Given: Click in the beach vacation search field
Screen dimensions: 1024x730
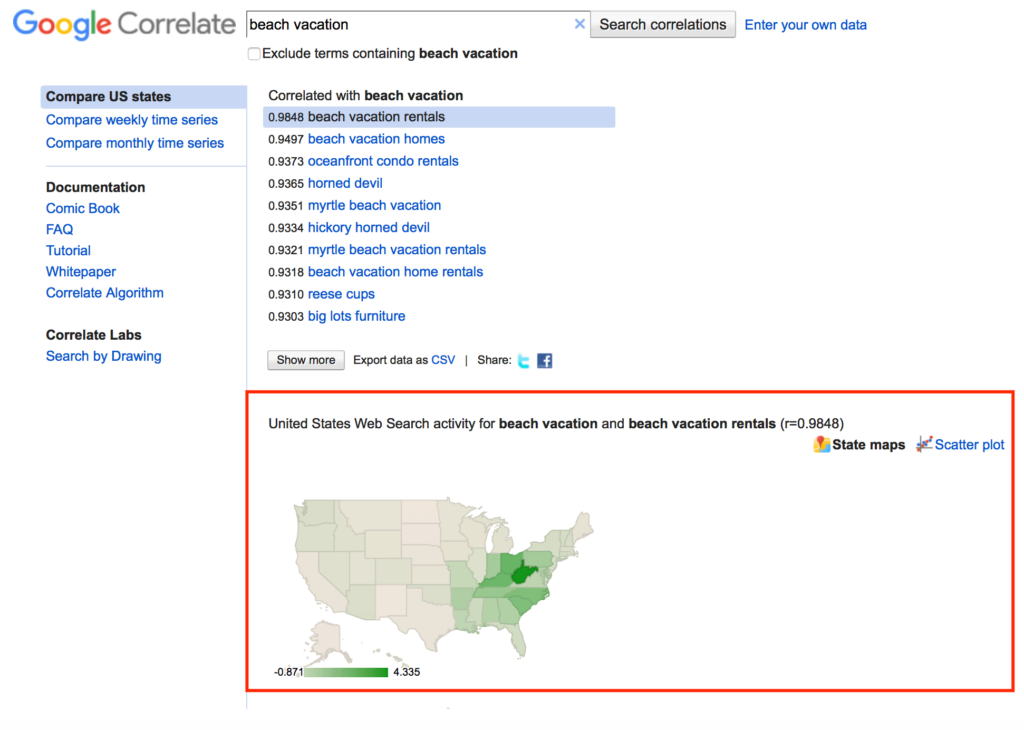Looking at the screenshot, I should (410, 24).
